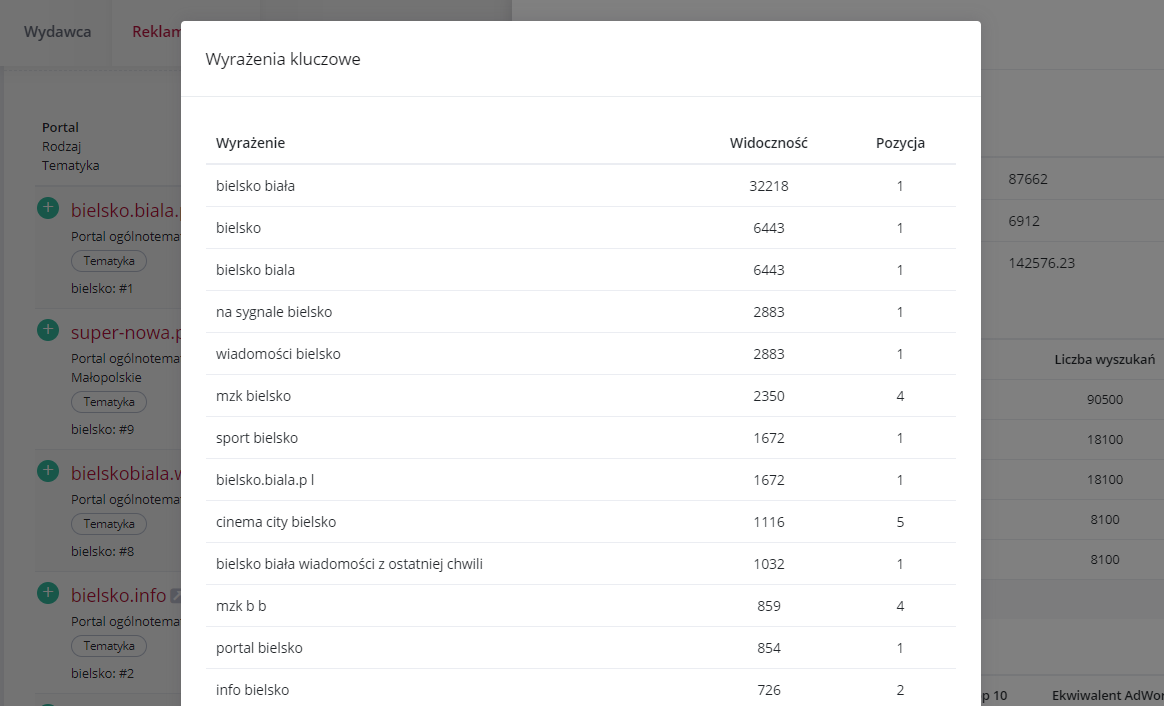Screen dimensions: 1164x706
Task: Select the 'bielsko biala' keyword without diacritics
Action: (255, 270)
